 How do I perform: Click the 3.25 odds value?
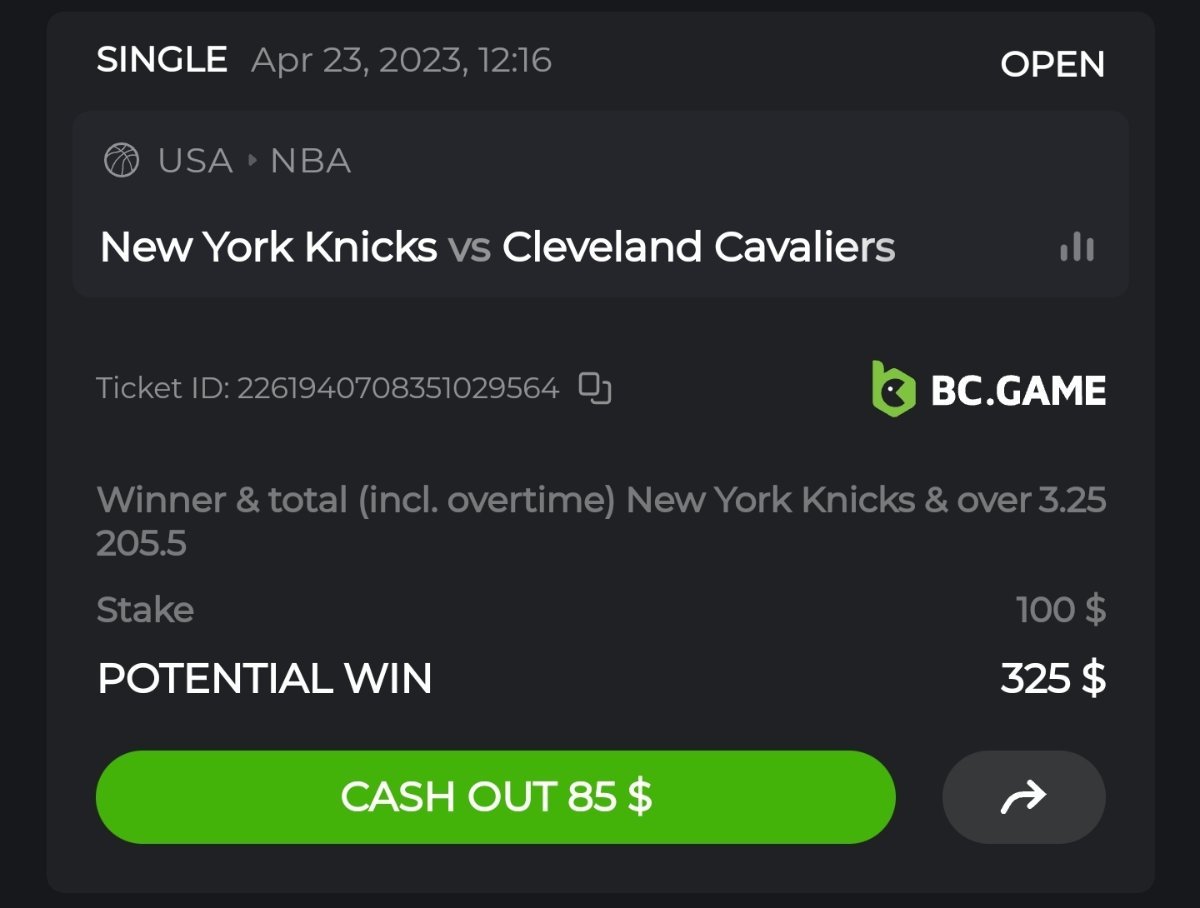pyautogui.click(x=1072, y=499)
